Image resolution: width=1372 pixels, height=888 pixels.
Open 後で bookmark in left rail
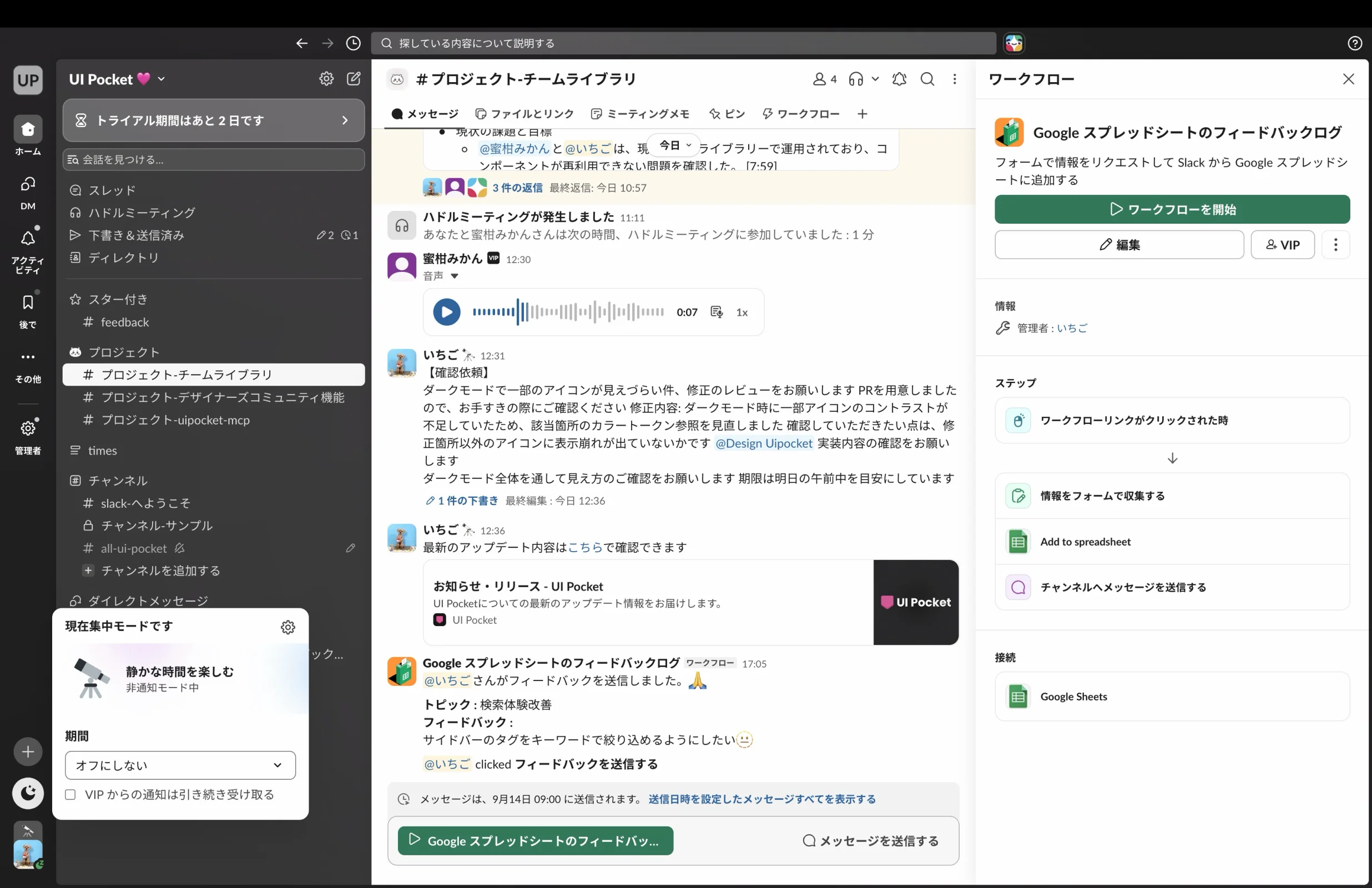(x=28, y=311)
